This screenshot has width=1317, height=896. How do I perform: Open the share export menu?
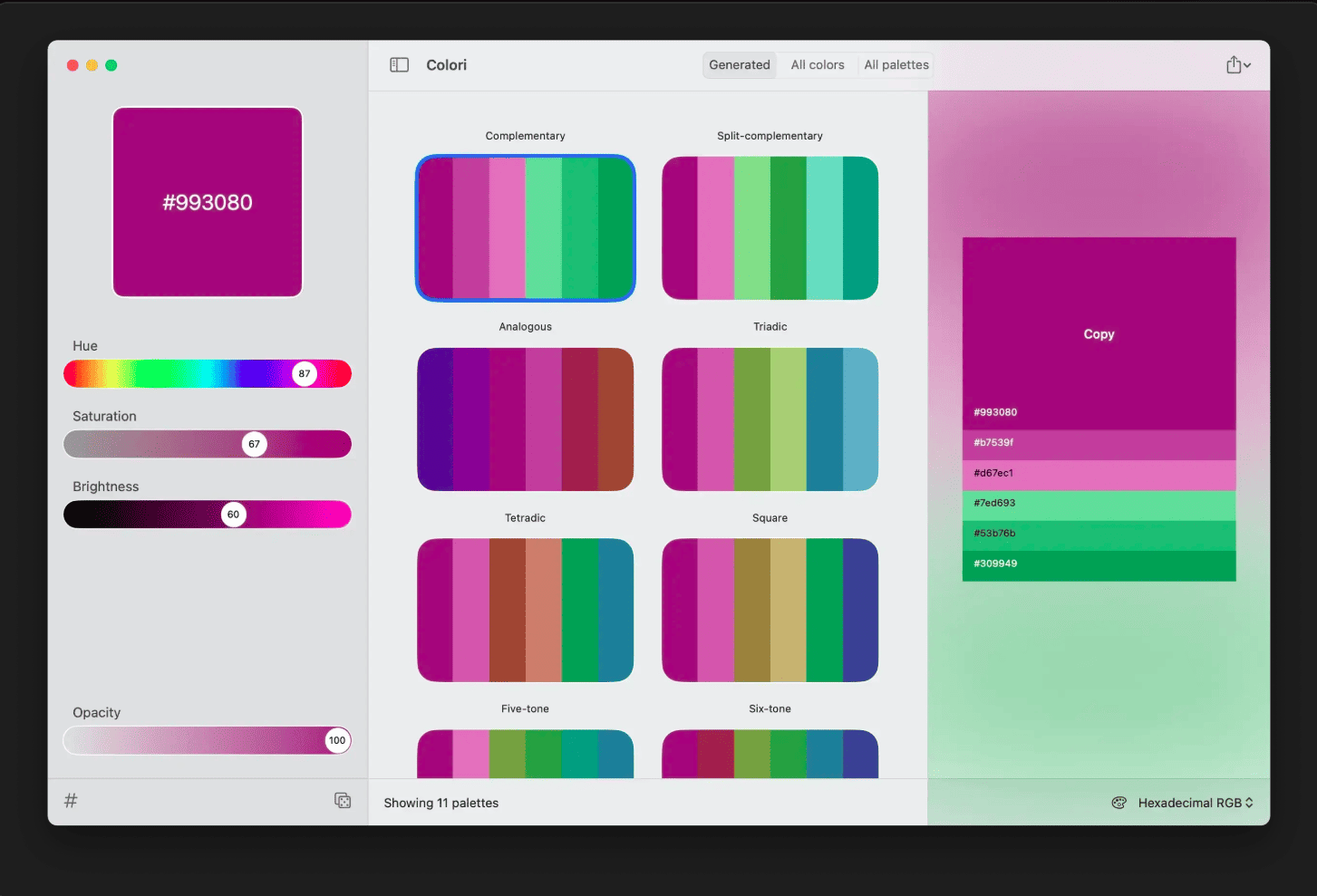click(1238, 65)
